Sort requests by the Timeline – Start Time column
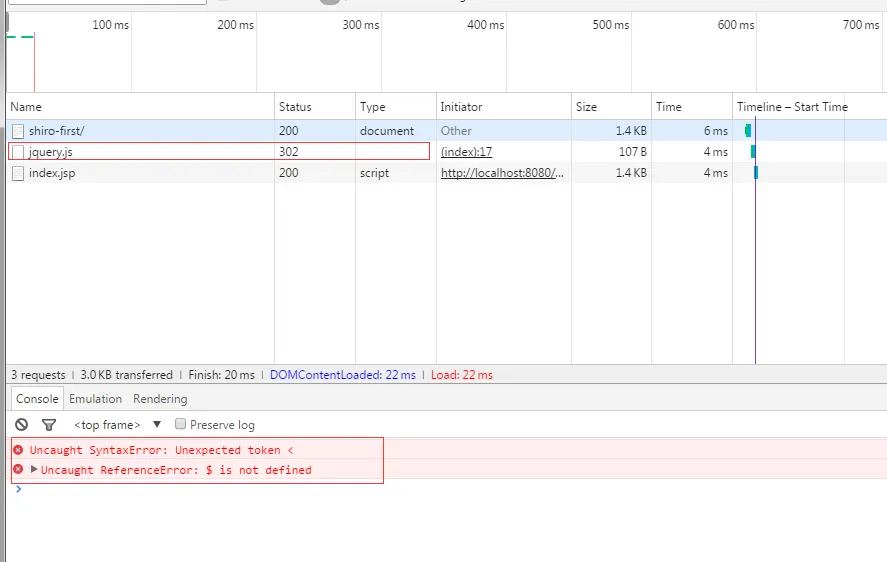This screenshot has width=887, height=562. click(x=791, y=107)
